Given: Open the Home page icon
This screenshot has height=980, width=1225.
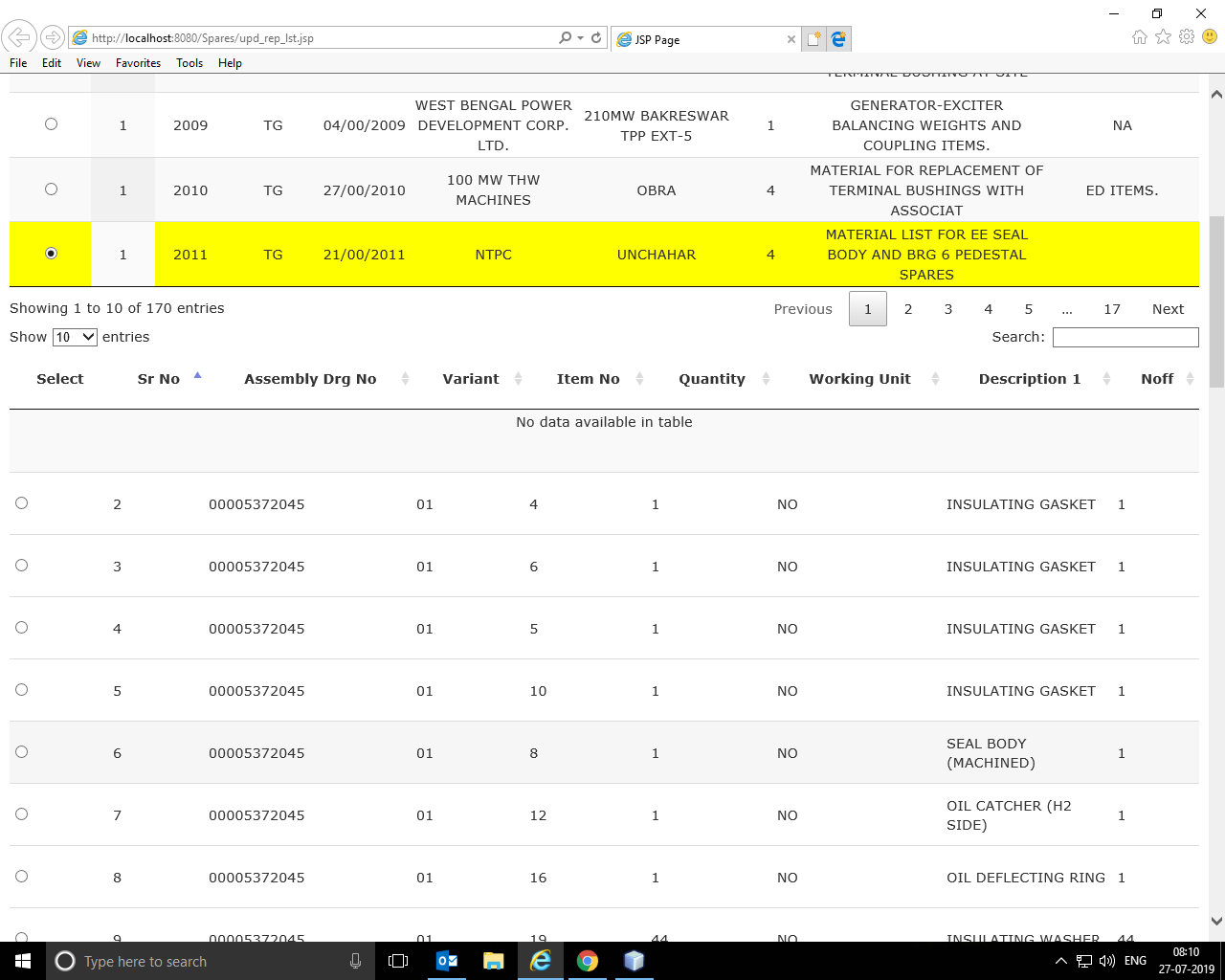Looking at the screenshot, I should pos(1139,36).
